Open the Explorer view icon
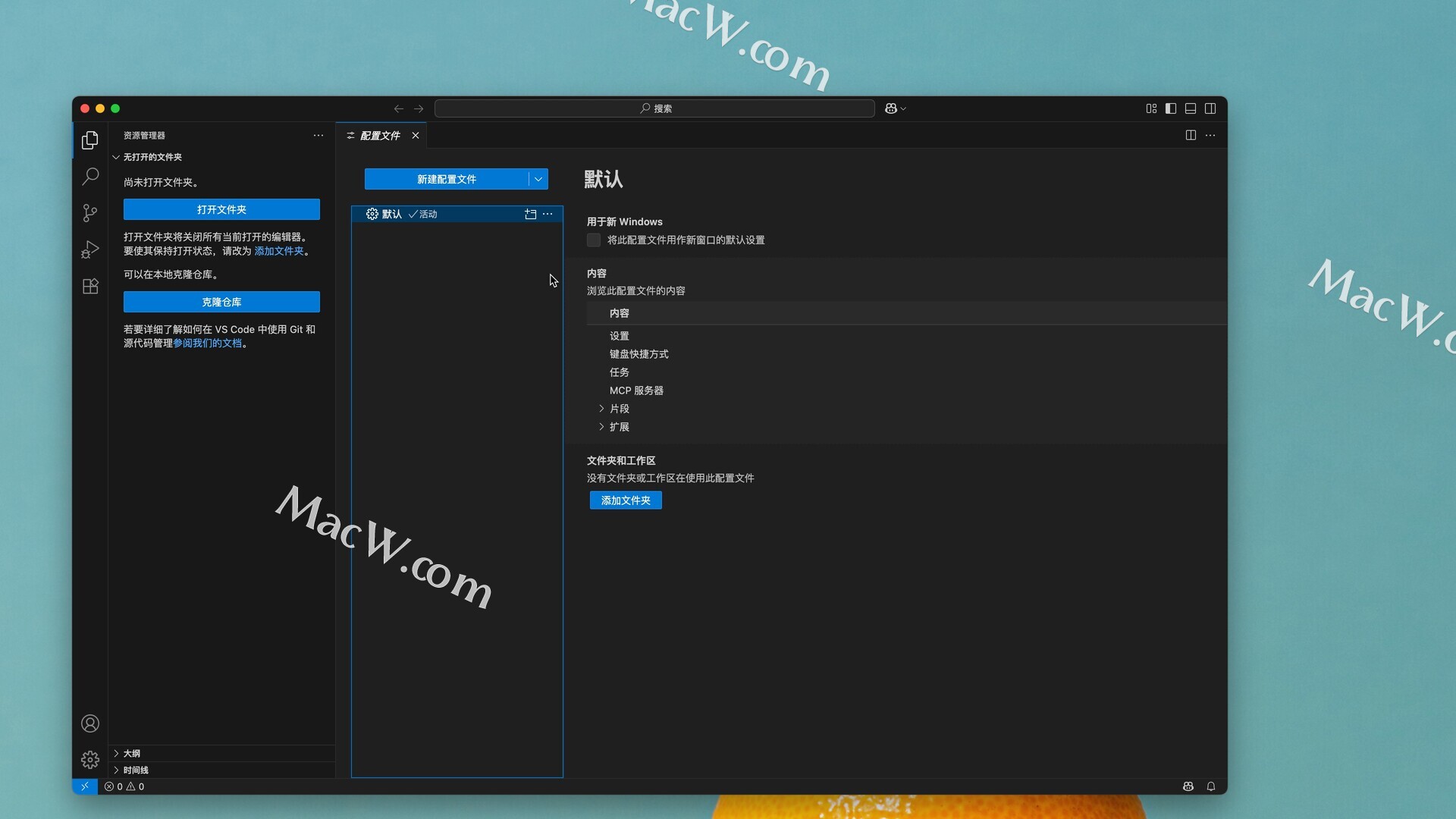Screen dimensions: 1456x819 point(90,140)
